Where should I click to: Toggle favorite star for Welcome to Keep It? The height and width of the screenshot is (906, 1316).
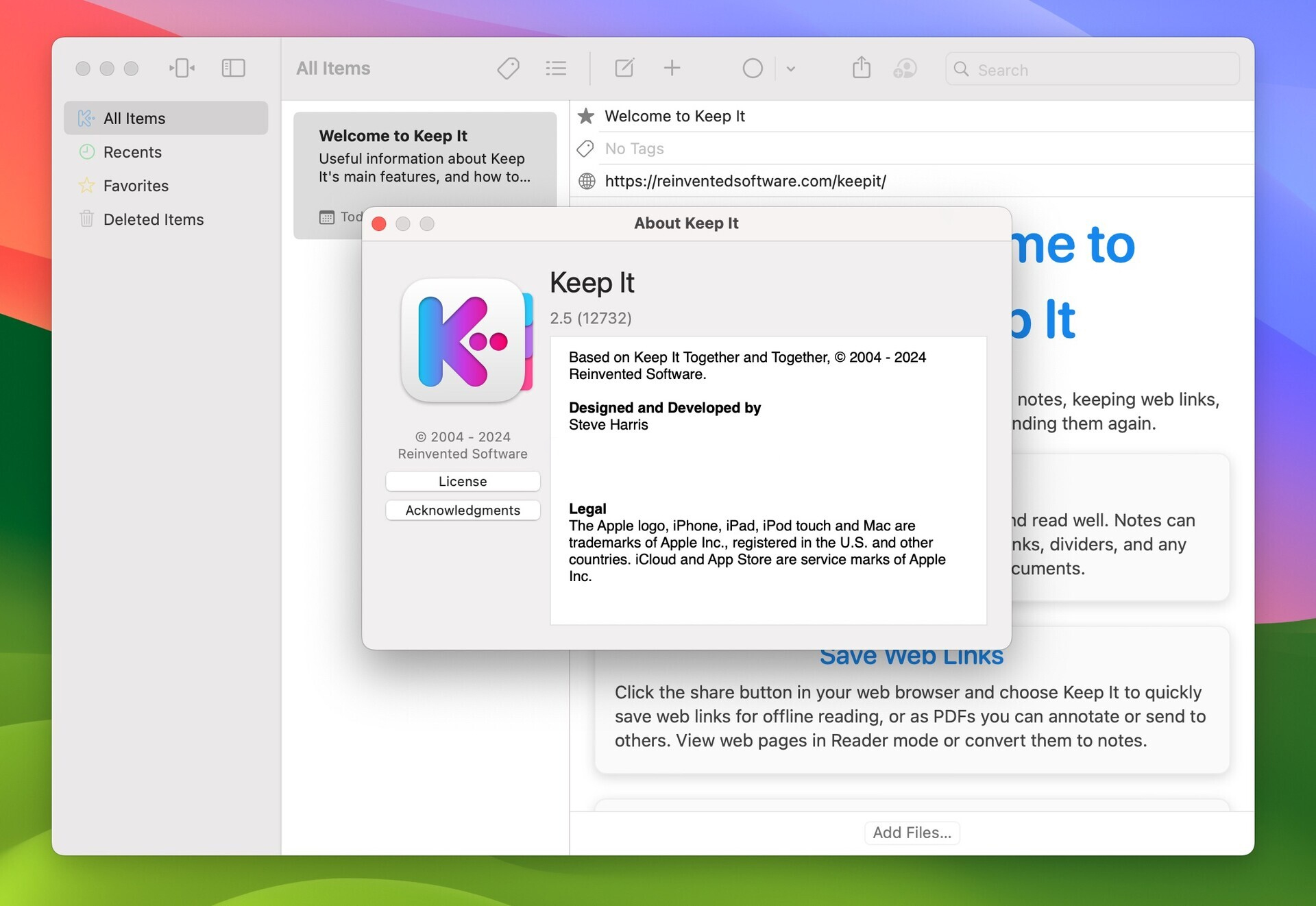click(585, 117)
